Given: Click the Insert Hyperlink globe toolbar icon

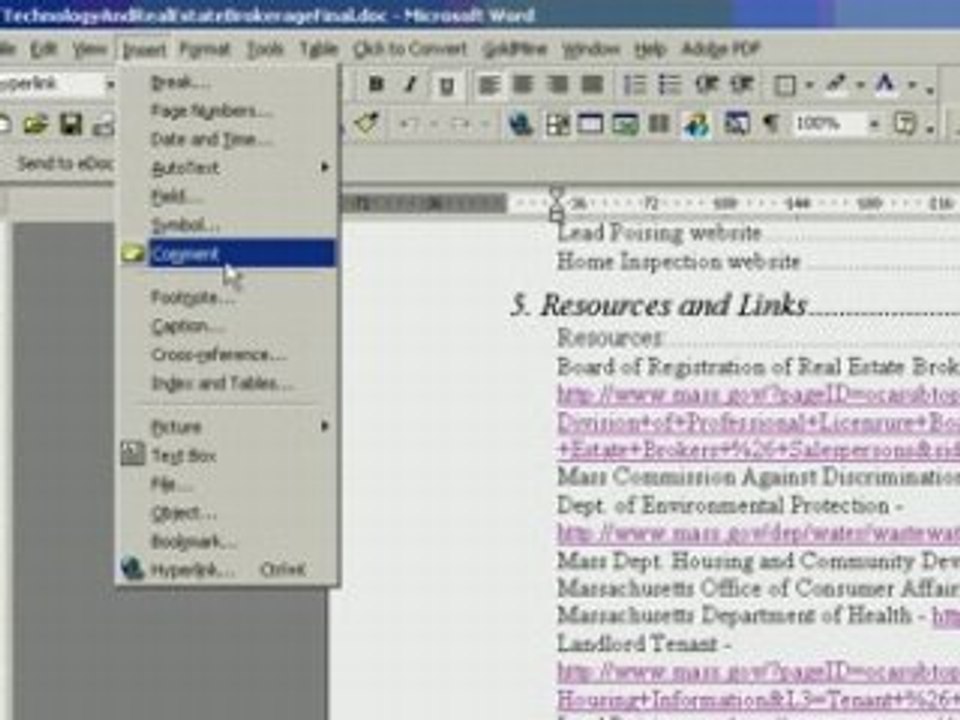Looking at the screenshot, I should point(521,125).
